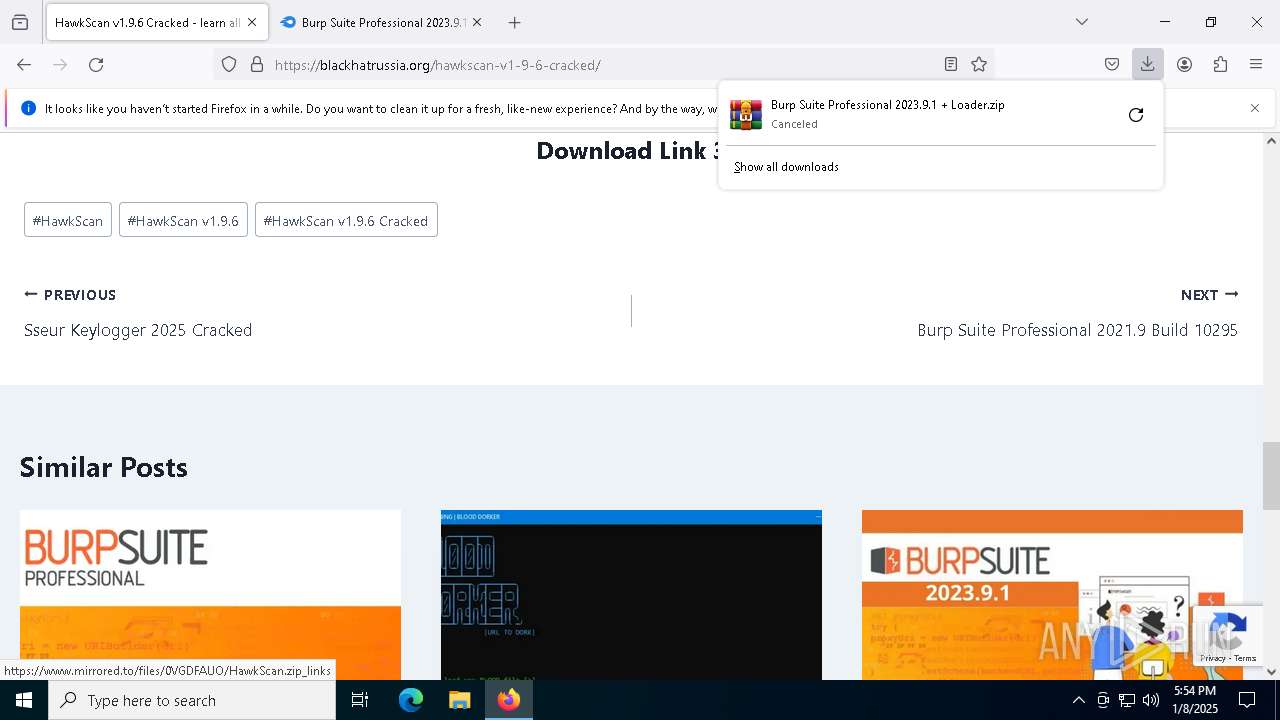Screen dimensions: 1280x720
Task: Go to previous post Sseur Keylogger 2025 Cracked
Action: point(138,330)
